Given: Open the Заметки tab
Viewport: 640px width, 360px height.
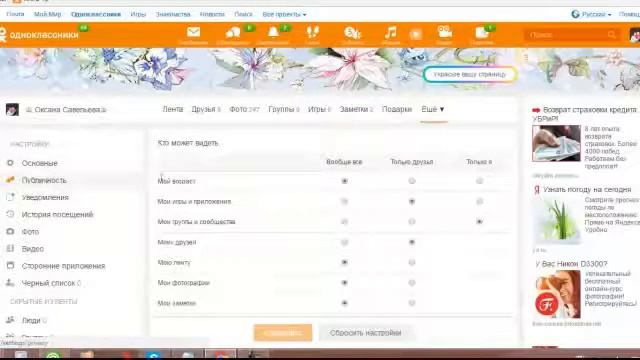Looking at the screenshot, I should click(356, 109).
